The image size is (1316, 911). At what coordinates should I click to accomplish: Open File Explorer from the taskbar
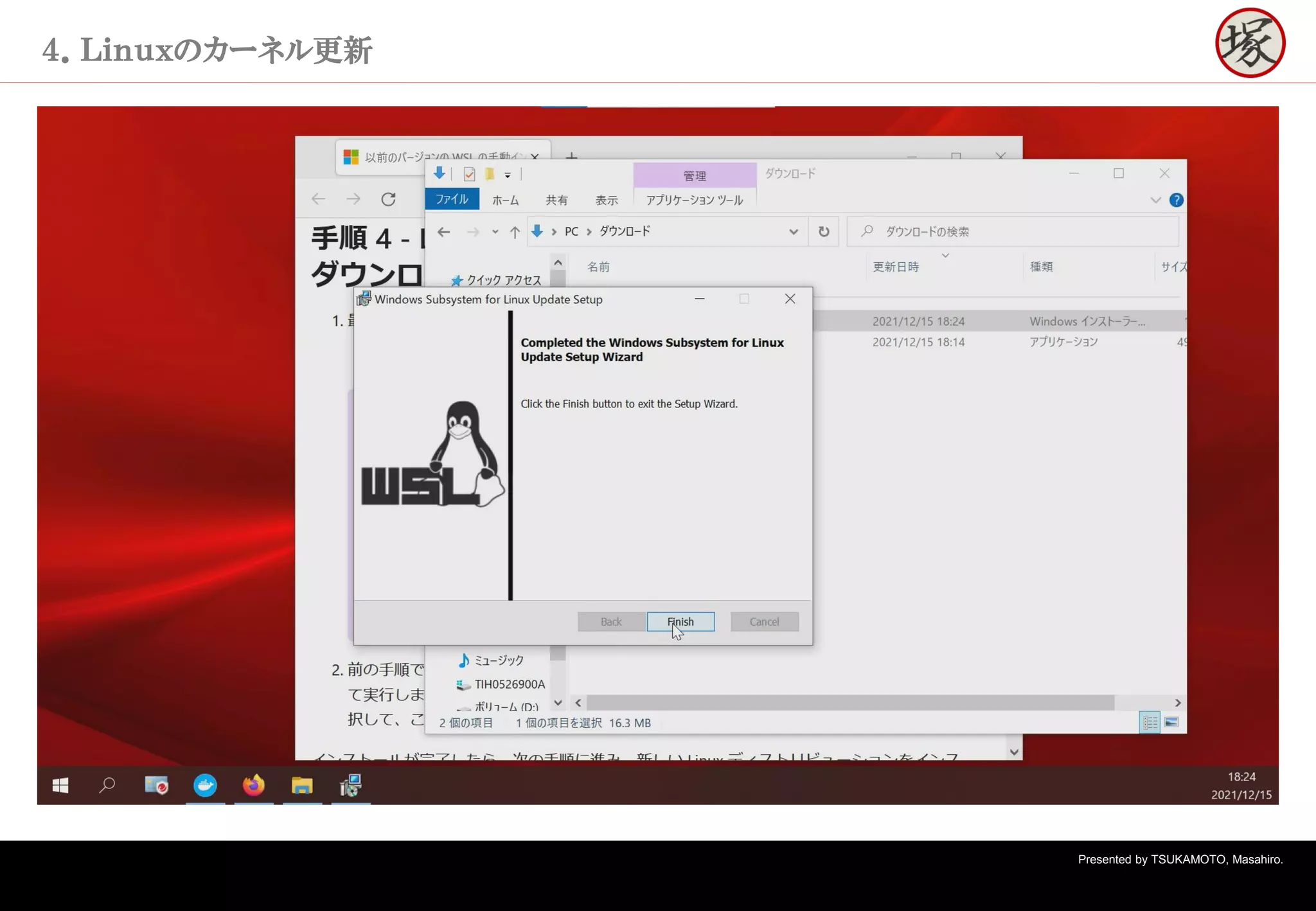coord(302,785)
